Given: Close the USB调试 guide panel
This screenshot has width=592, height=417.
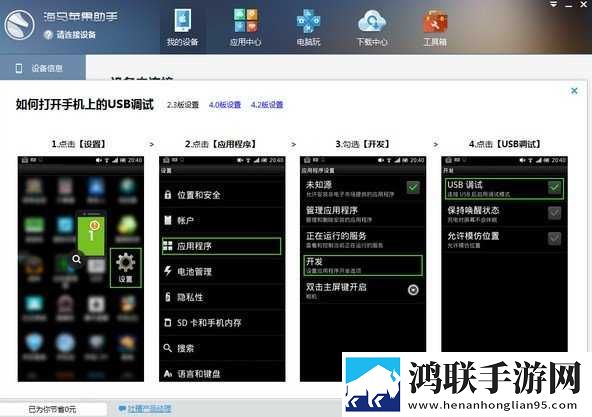Looking at the screenshot, I should [x=574, y=91].
